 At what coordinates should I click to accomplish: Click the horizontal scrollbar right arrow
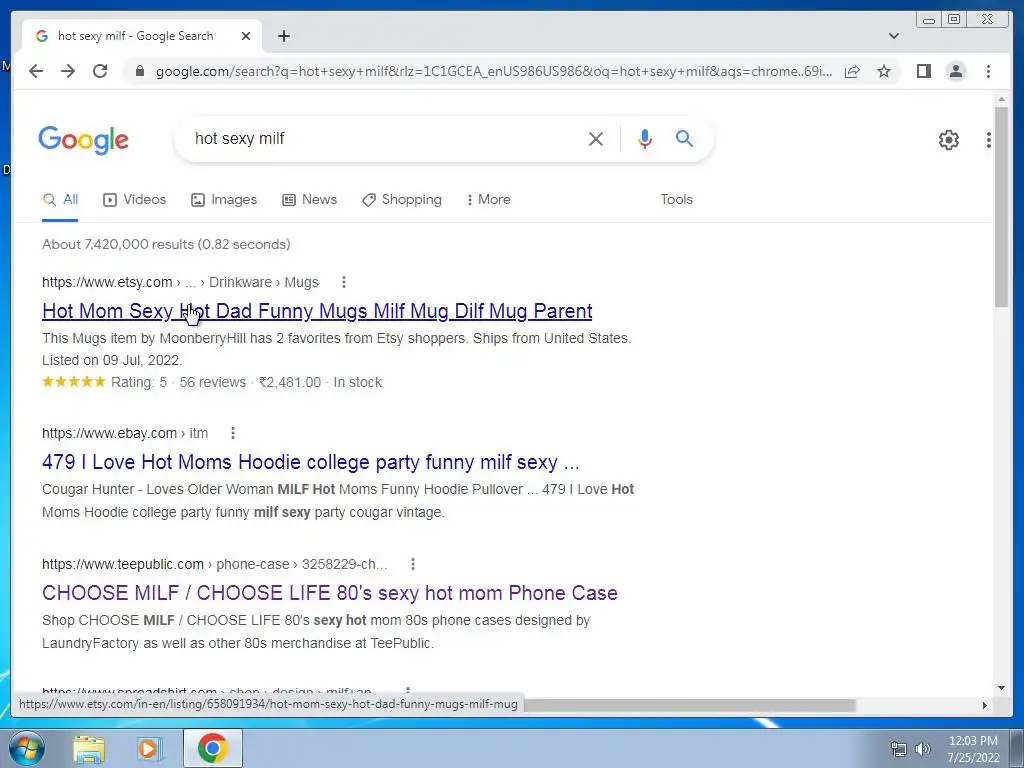(985, 705)
